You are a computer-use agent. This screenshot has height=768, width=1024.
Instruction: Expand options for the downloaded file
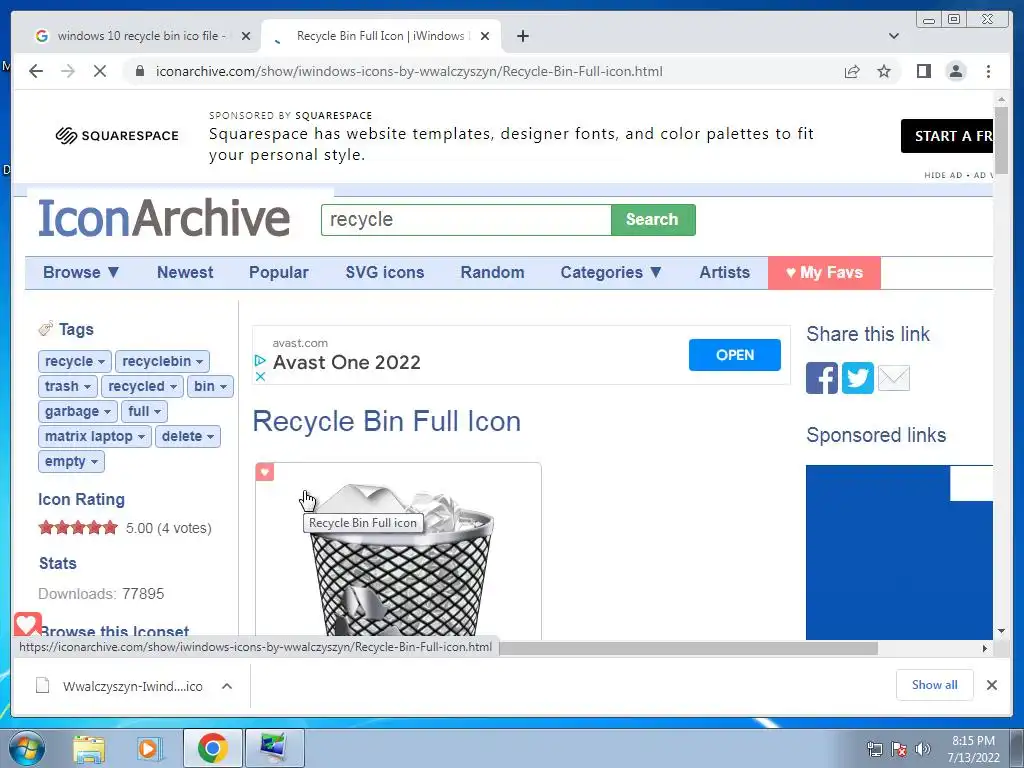click(227, 686)
